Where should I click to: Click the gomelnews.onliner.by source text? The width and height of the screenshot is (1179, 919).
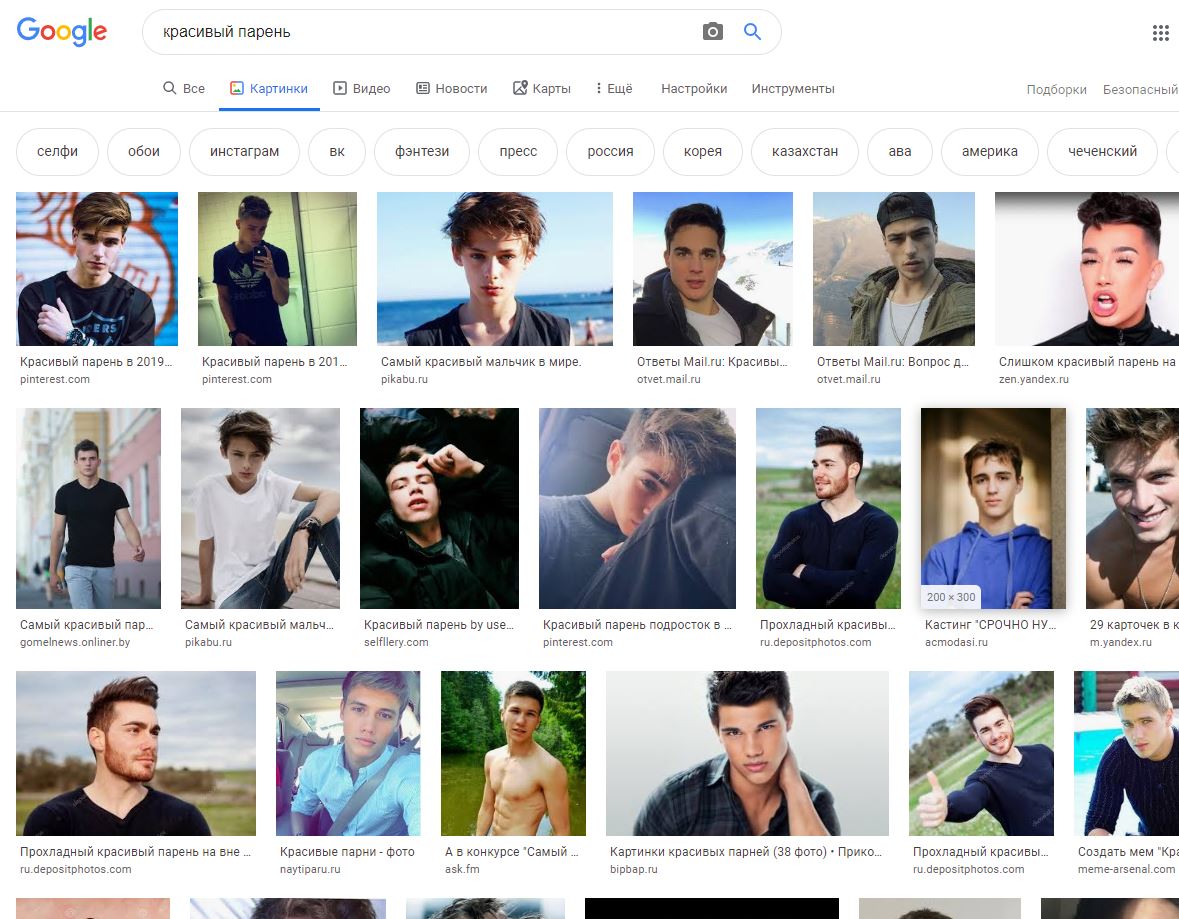coord(75,642)
